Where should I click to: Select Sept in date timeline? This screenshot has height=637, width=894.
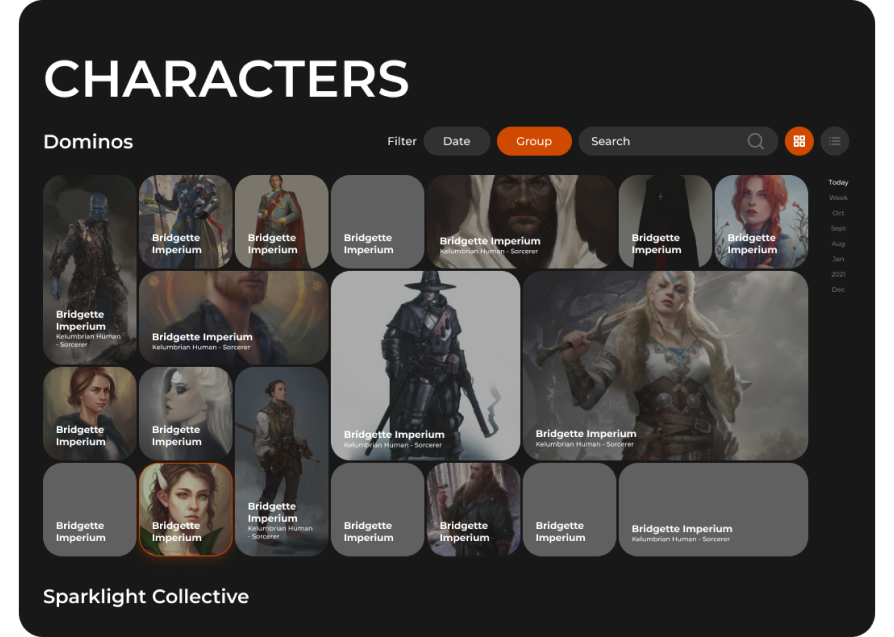coord(838,229)
